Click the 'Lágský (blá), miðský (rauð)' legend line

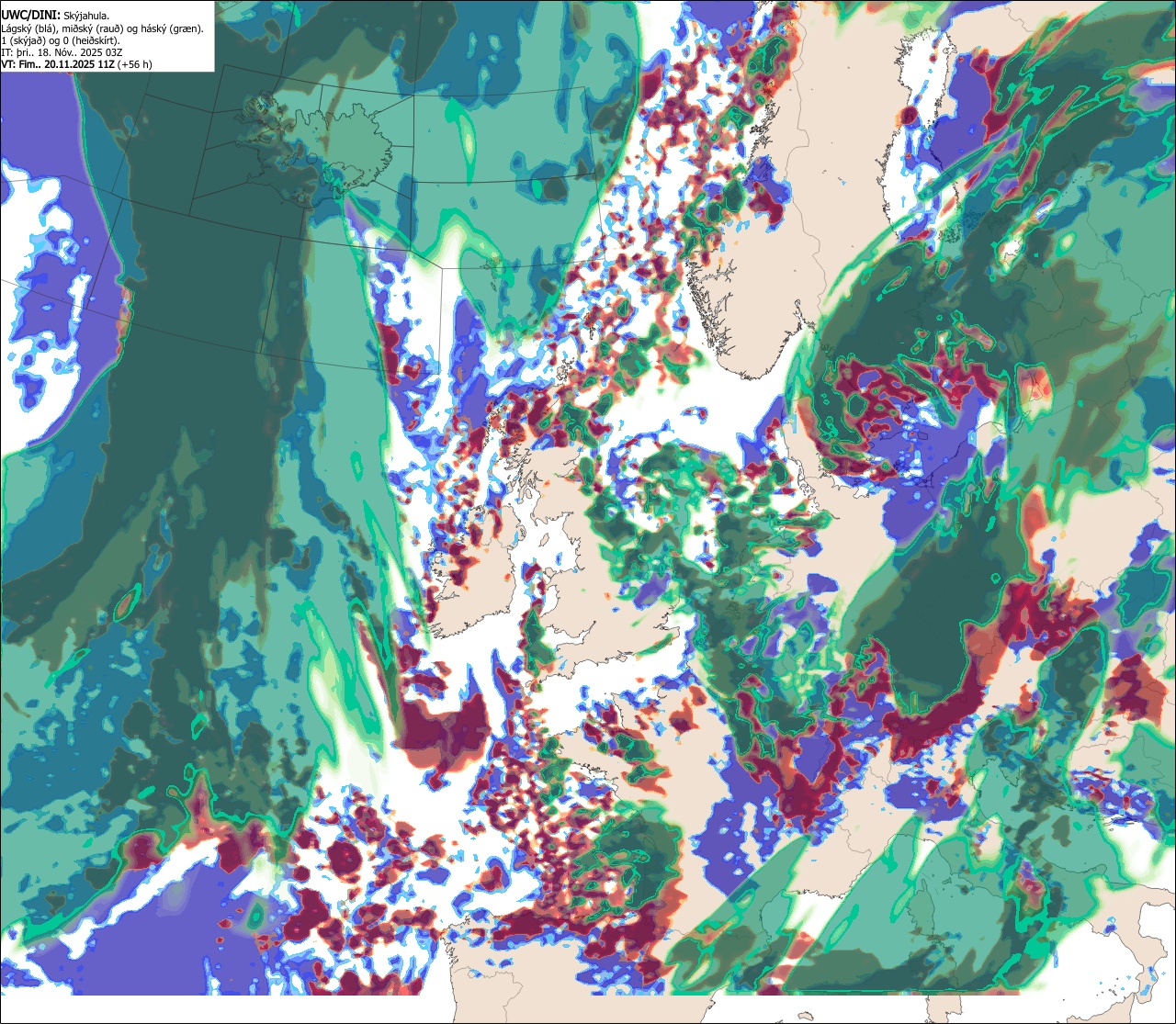(103, 28)
